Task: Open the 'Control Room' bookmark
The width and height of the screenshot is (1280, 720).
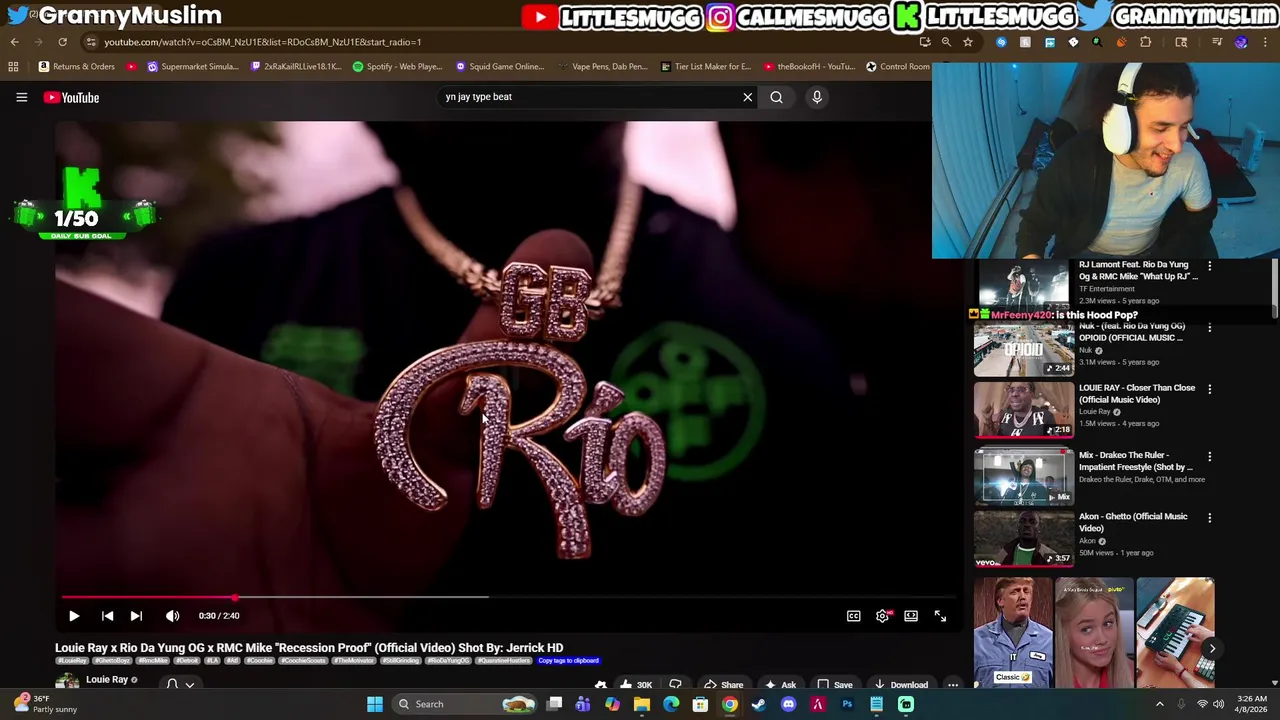Action: tap(898, 67)
